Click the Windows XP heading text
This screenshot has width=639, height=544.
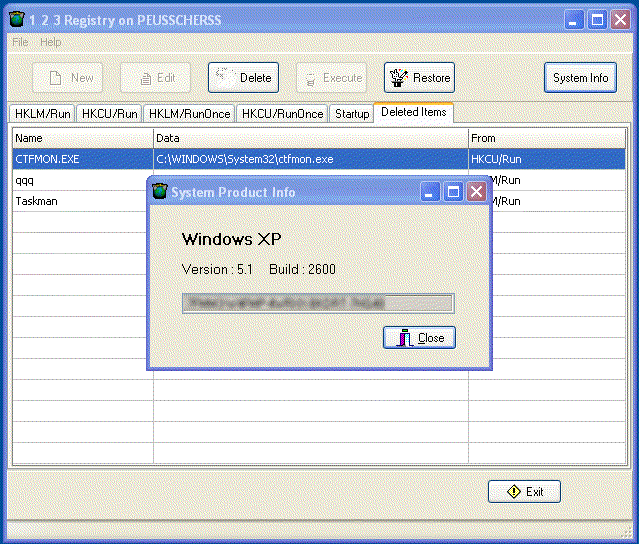click(231, 239)
